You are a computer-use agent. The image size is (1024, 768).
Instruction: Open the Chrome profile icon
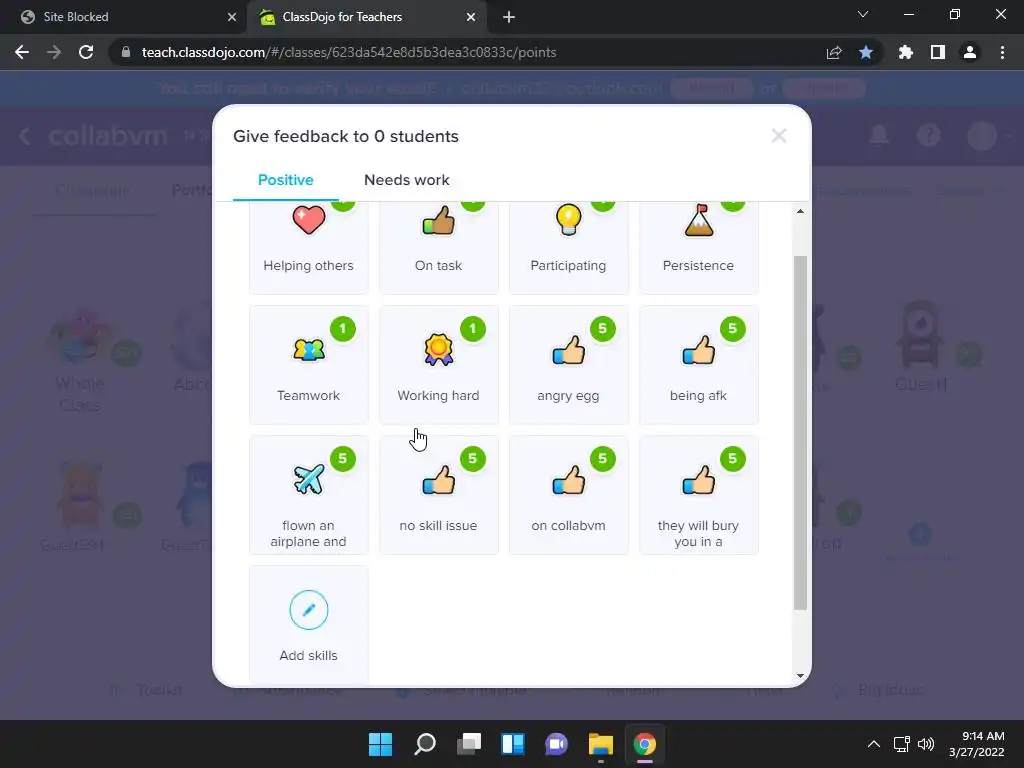[970, 52]
